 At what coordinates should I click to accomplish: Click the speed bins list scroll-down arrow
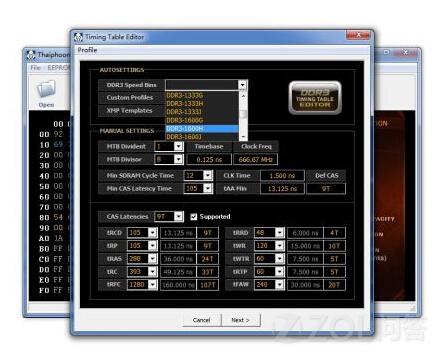coord(243,137)
